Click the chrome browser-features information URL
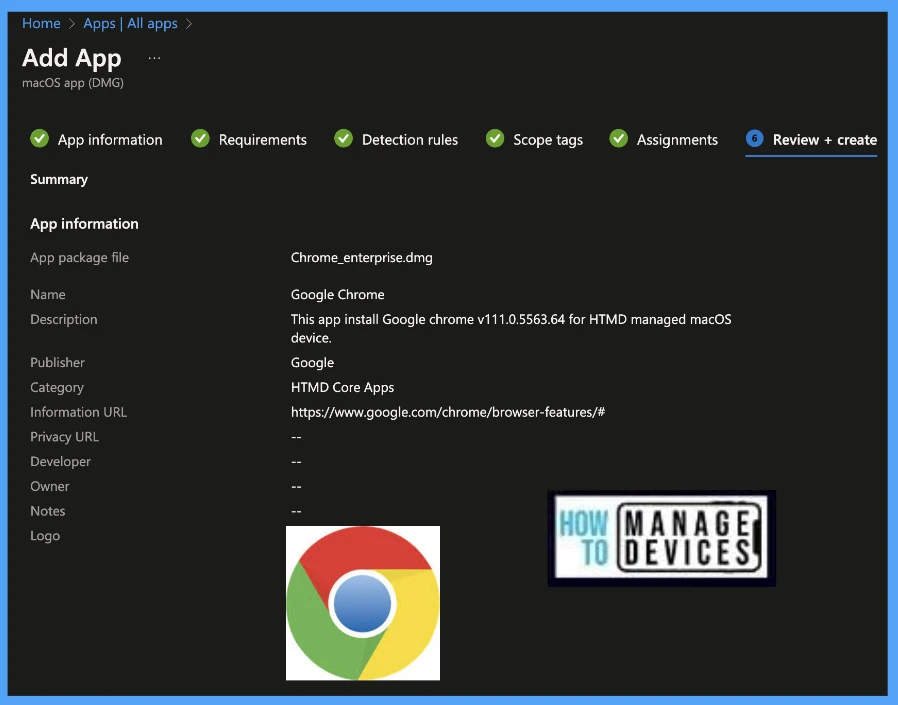898x705 pixels. pyautogui.click(x=448, y=412)
